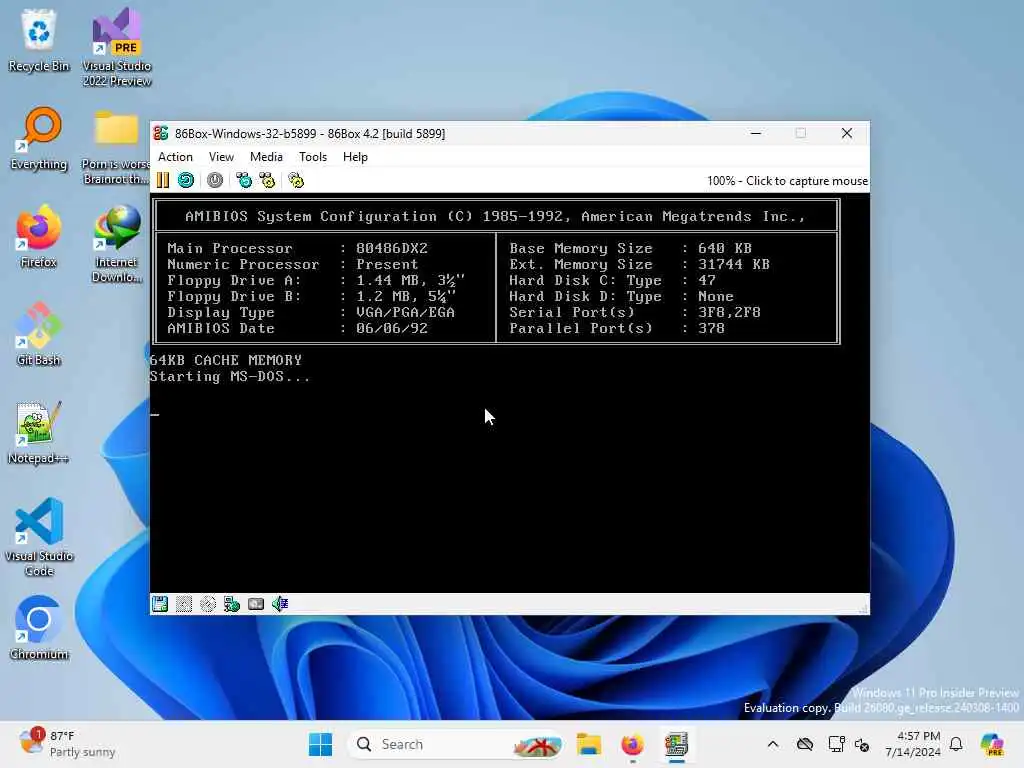Open the notifications bell icon
The width and height of the screenshot is (1024, 768).
click(956, 744)
